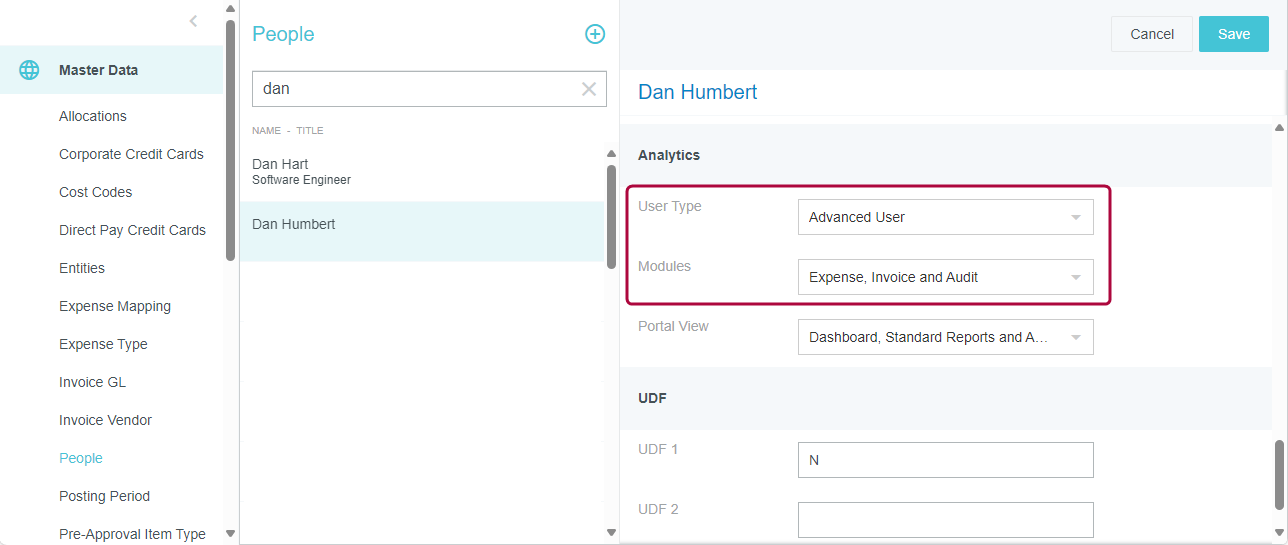Navigate to Posting Period
Screen dimensions: 1288x545
tap(104, 496)
